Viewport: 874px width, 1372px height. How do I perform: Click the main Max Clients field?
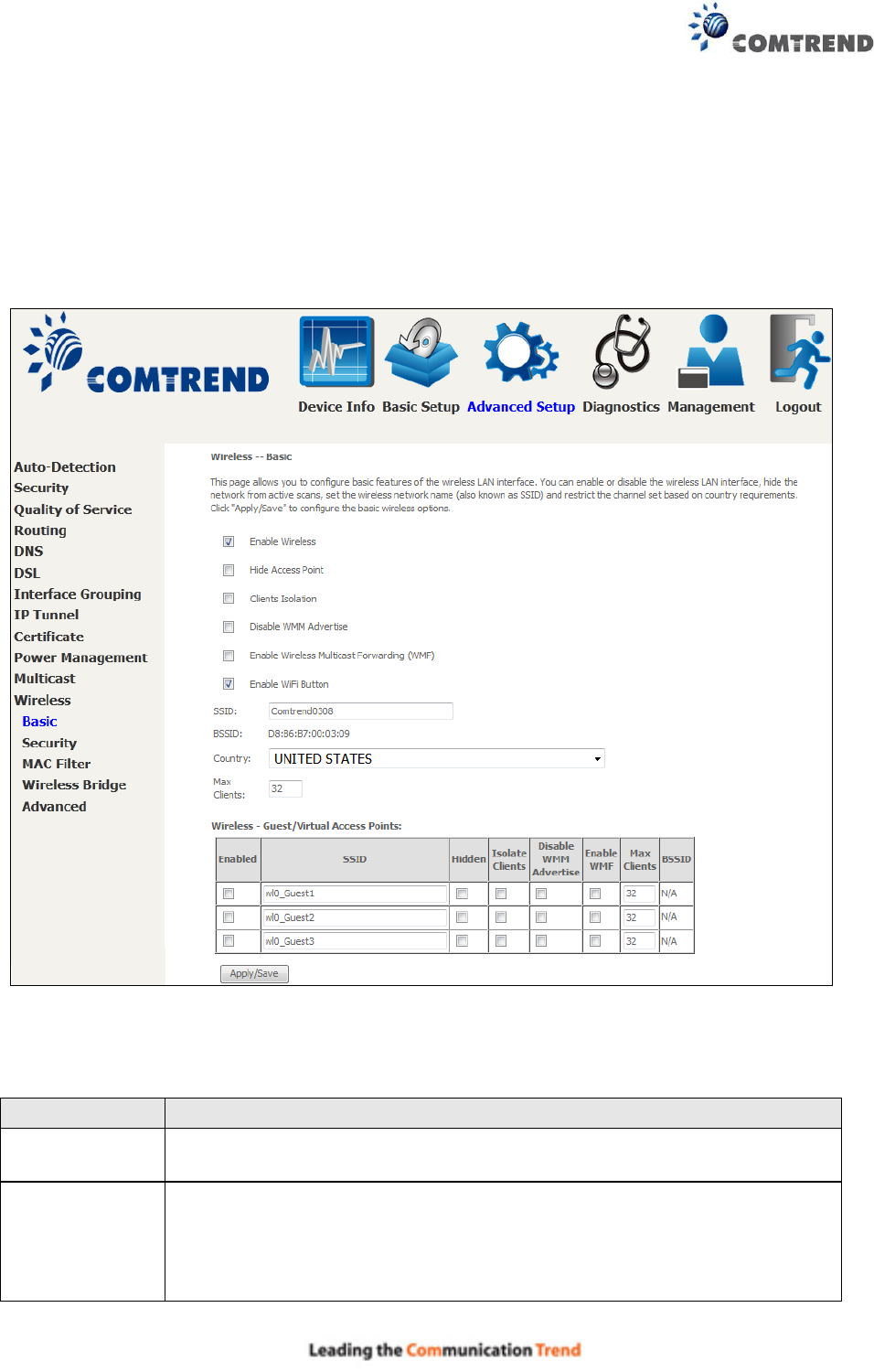coord(285,788)
